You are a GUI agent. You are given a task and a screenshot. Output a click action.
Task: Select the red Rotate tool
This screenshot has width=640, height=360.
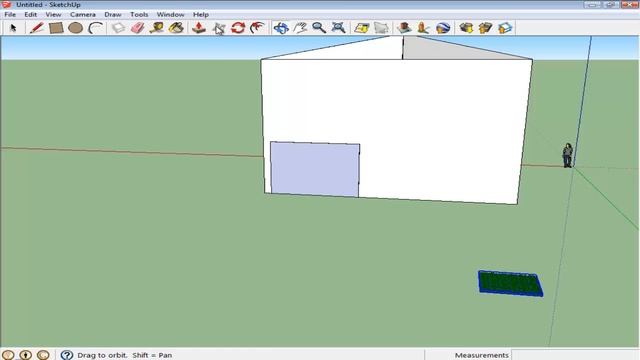click(x=238, y=28)
